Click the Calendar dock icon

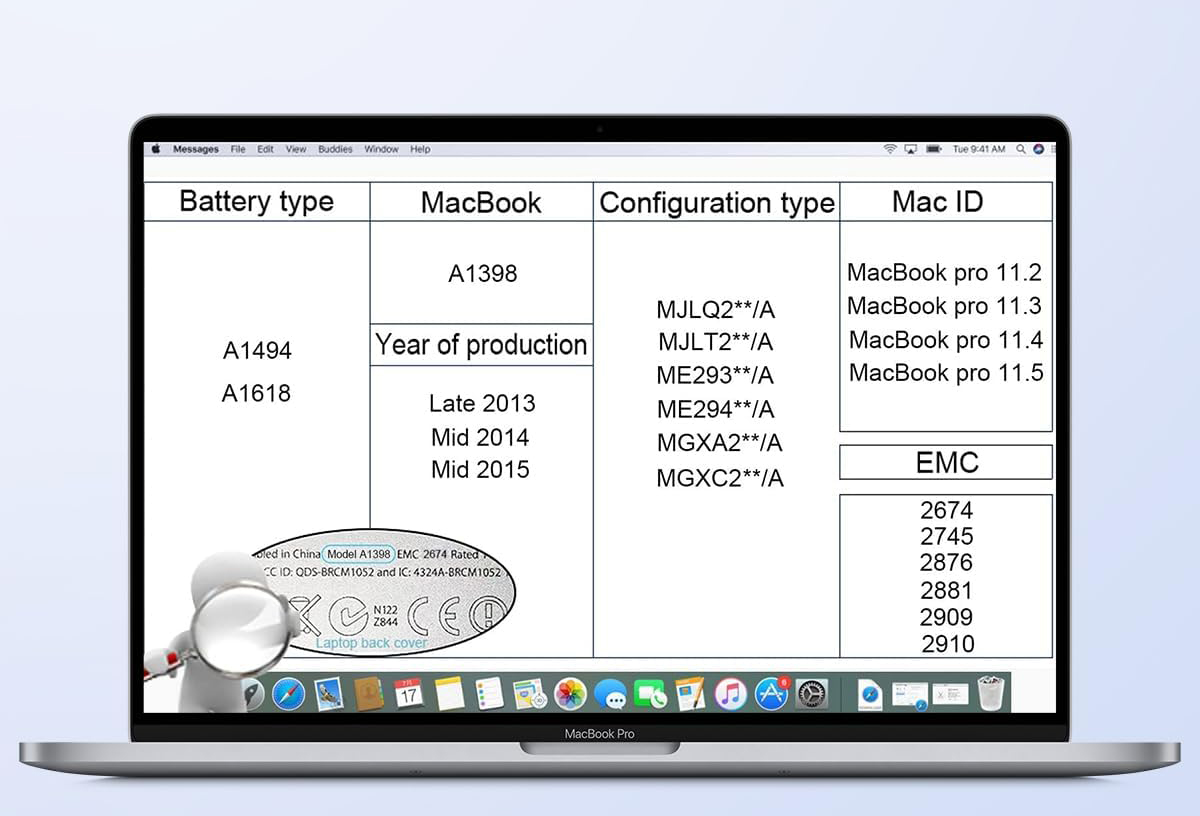409,693
